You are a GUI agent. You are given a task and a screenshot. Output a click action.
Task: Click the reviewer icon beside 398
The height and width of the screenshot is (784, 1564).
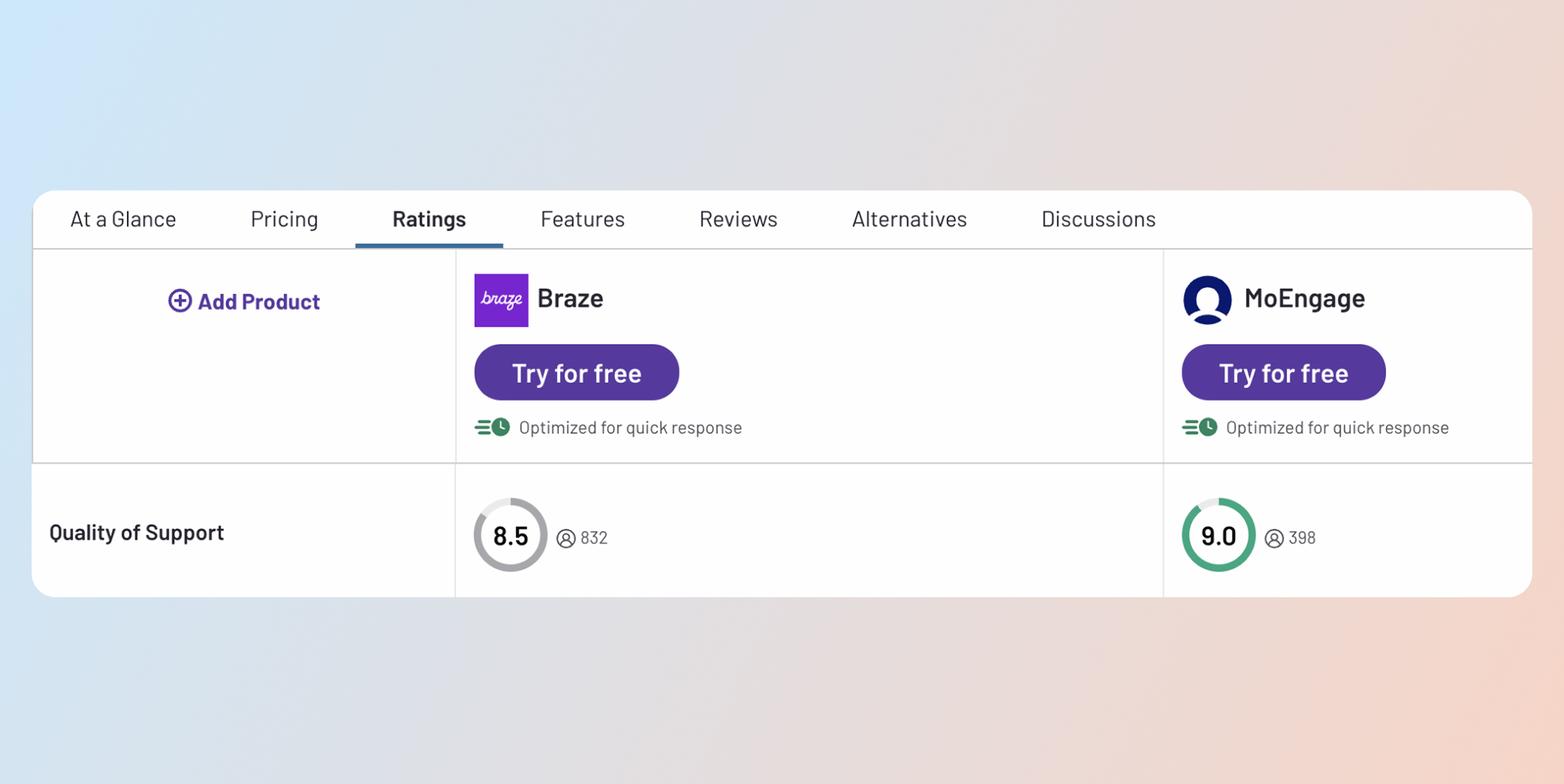(1274, 538)
